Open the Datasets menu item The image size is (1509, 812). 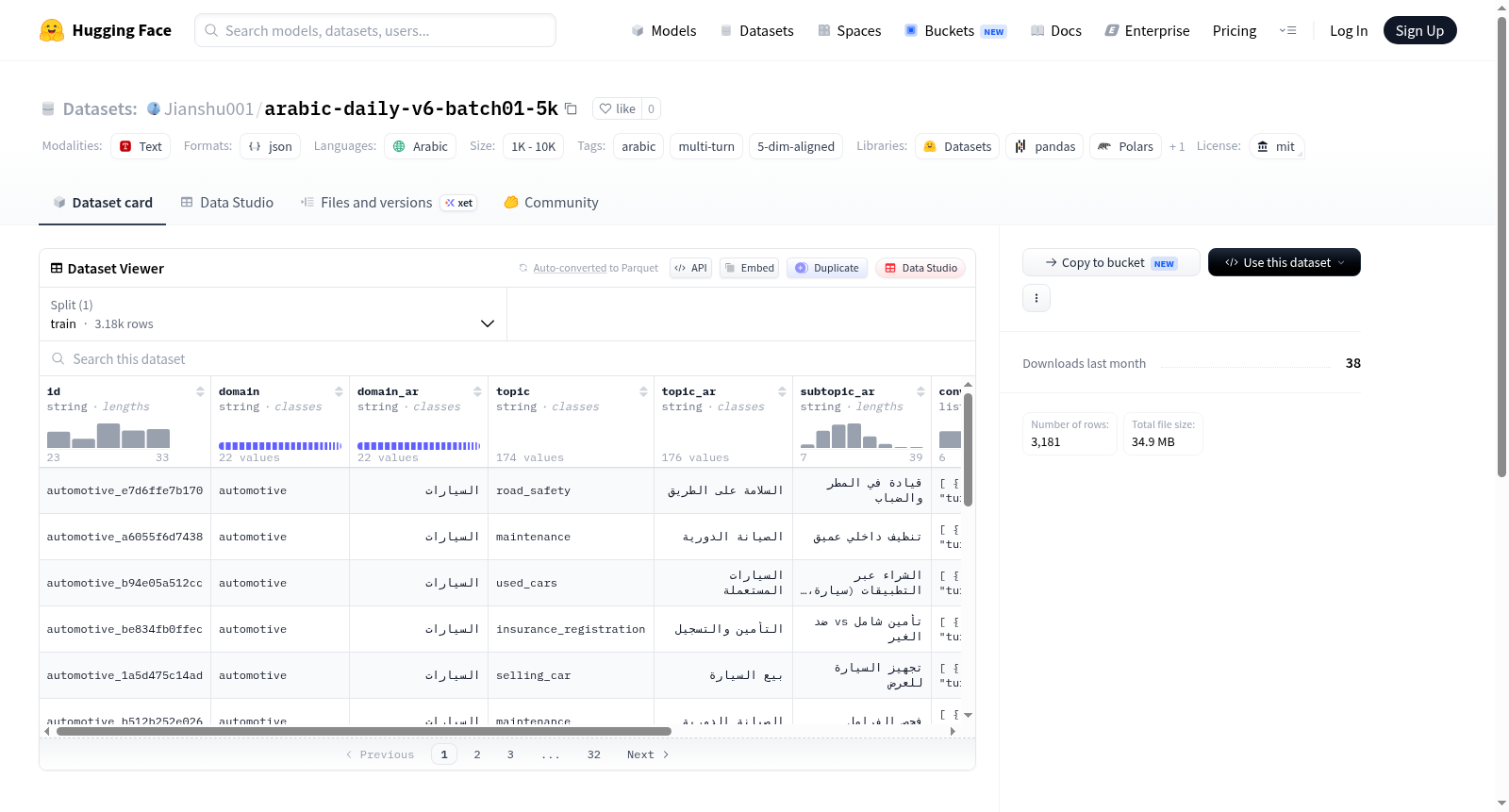[x=757, y=30]
